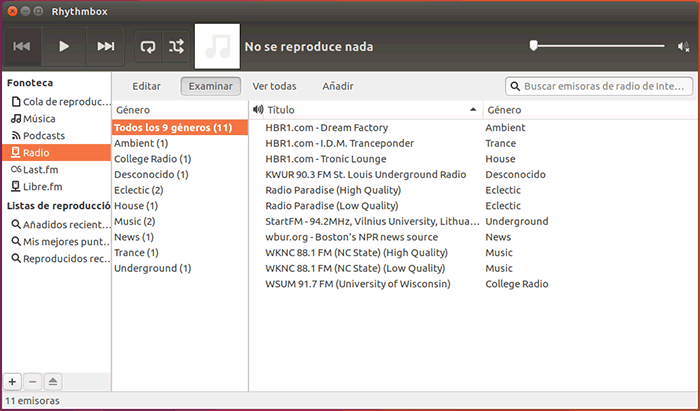Click the Editar button

tap(146, 86)
